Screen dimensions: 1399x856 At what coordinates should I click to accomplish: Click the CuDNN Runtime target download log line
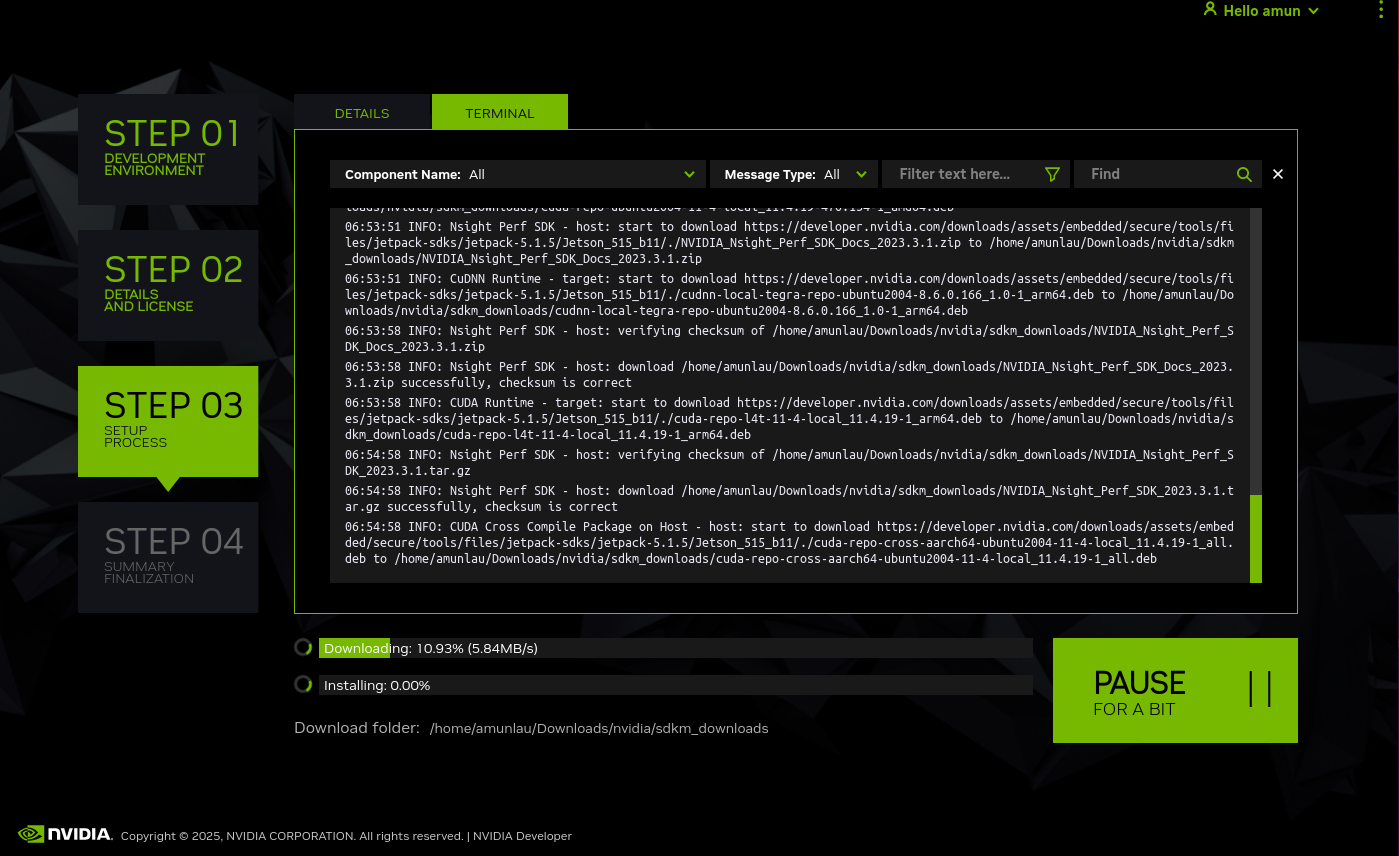[x=790, y=295]
